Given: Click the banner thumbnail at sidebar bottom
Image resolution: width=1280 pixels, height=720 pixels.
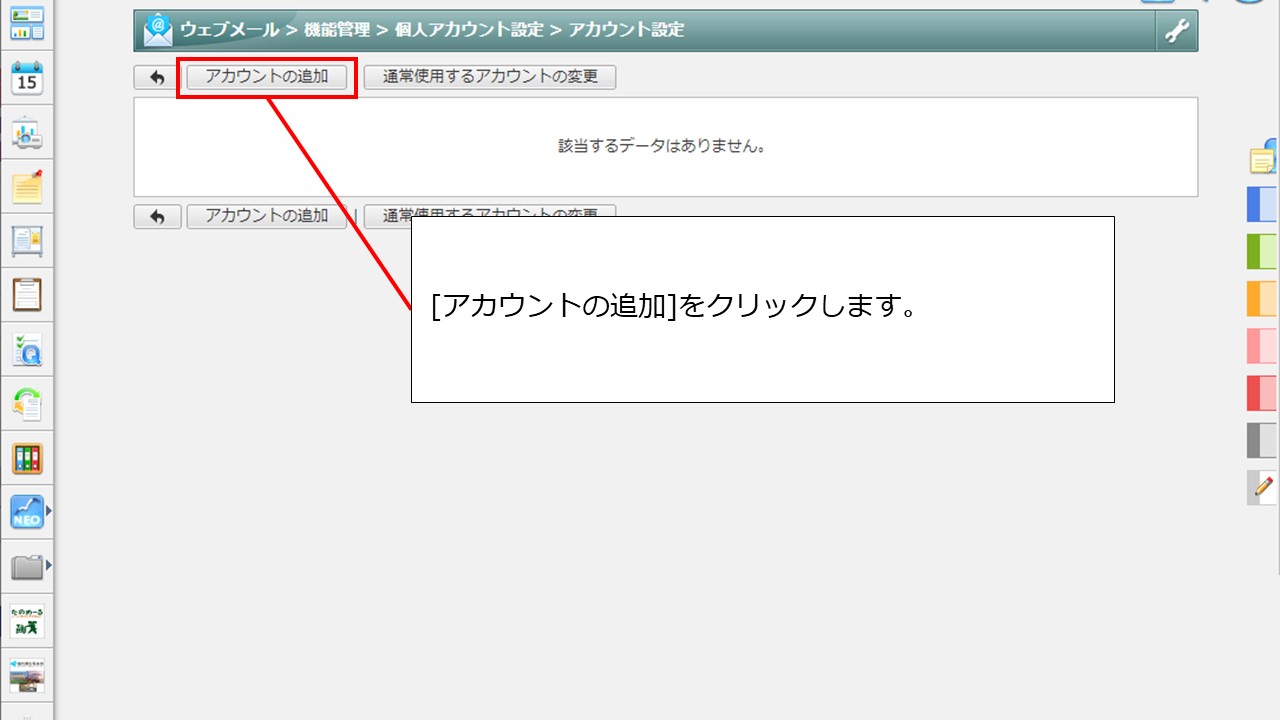Looking at the screenshot, I should 27,676.
